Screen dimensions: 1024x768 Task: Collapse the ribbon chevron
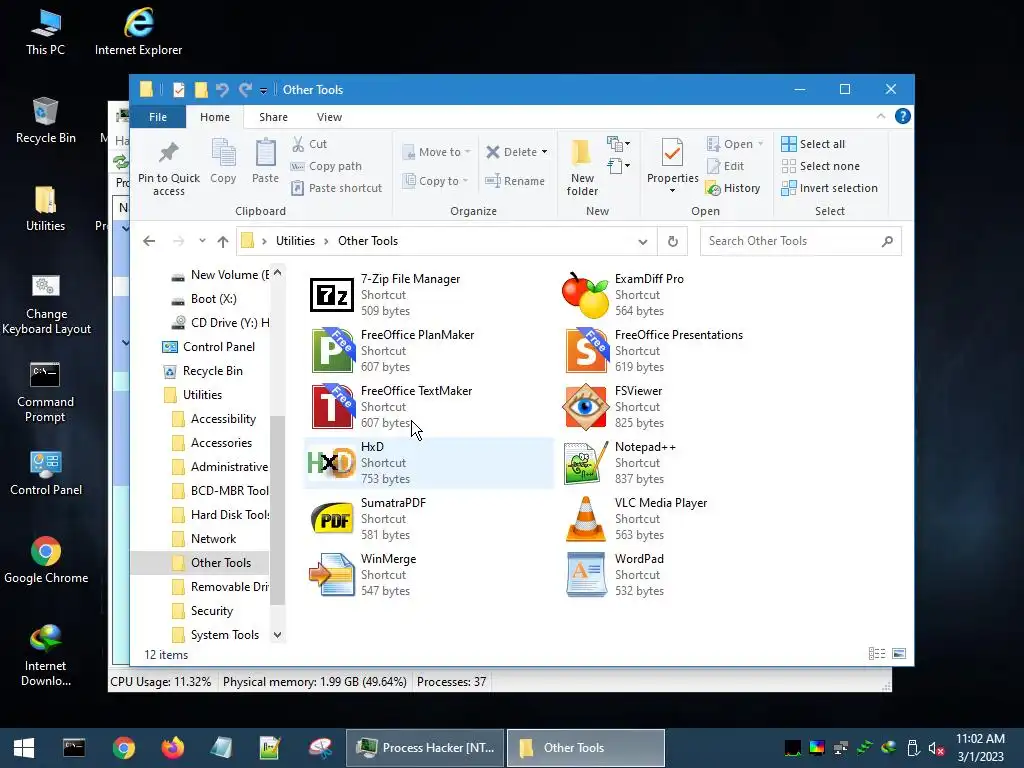(881, 116)
